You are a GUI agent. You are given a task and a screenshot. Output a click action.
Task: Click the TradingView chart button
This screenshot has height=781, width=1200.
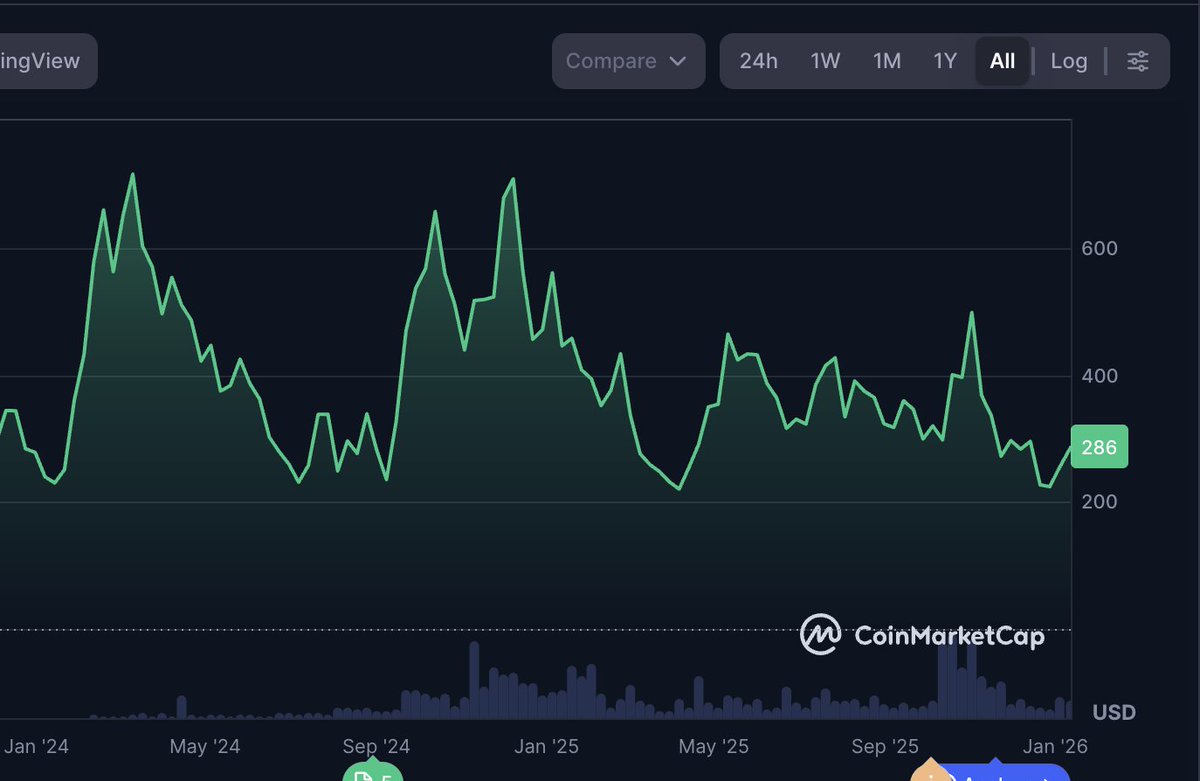(48, 61)
